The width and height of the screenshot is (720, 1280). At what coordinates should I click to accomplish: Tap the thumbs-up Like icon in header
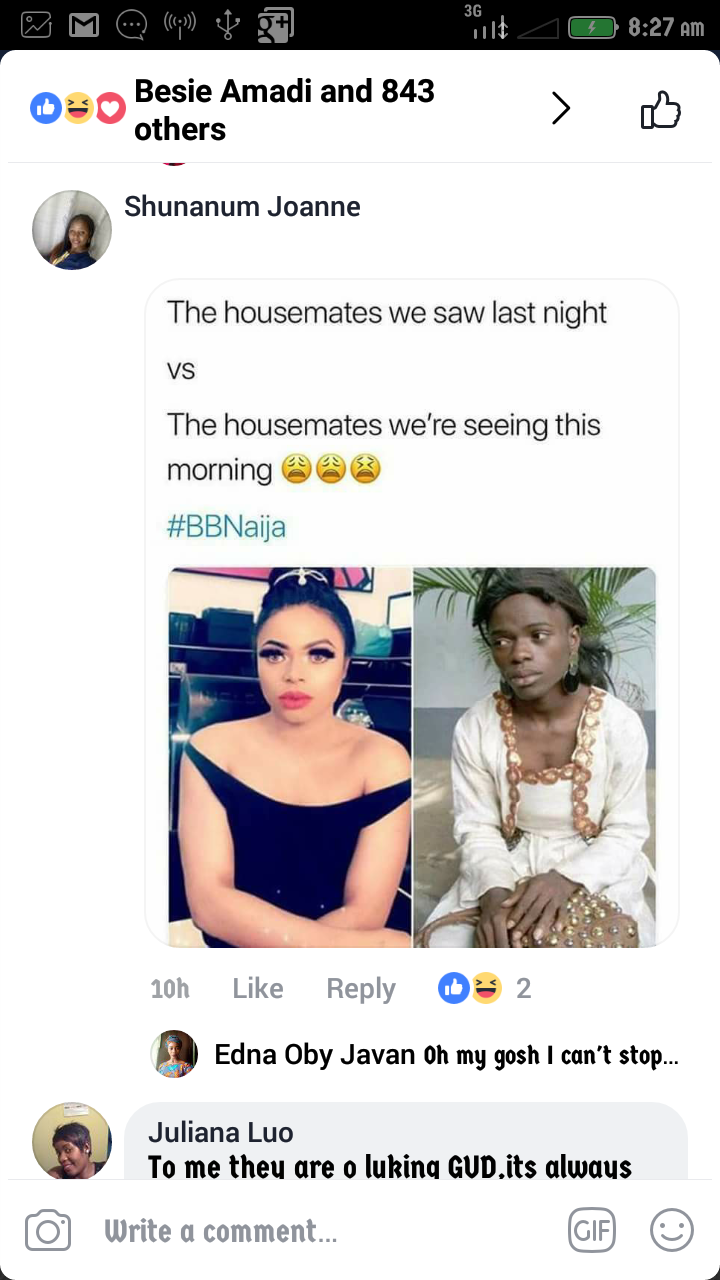click(x=661, y=110)
